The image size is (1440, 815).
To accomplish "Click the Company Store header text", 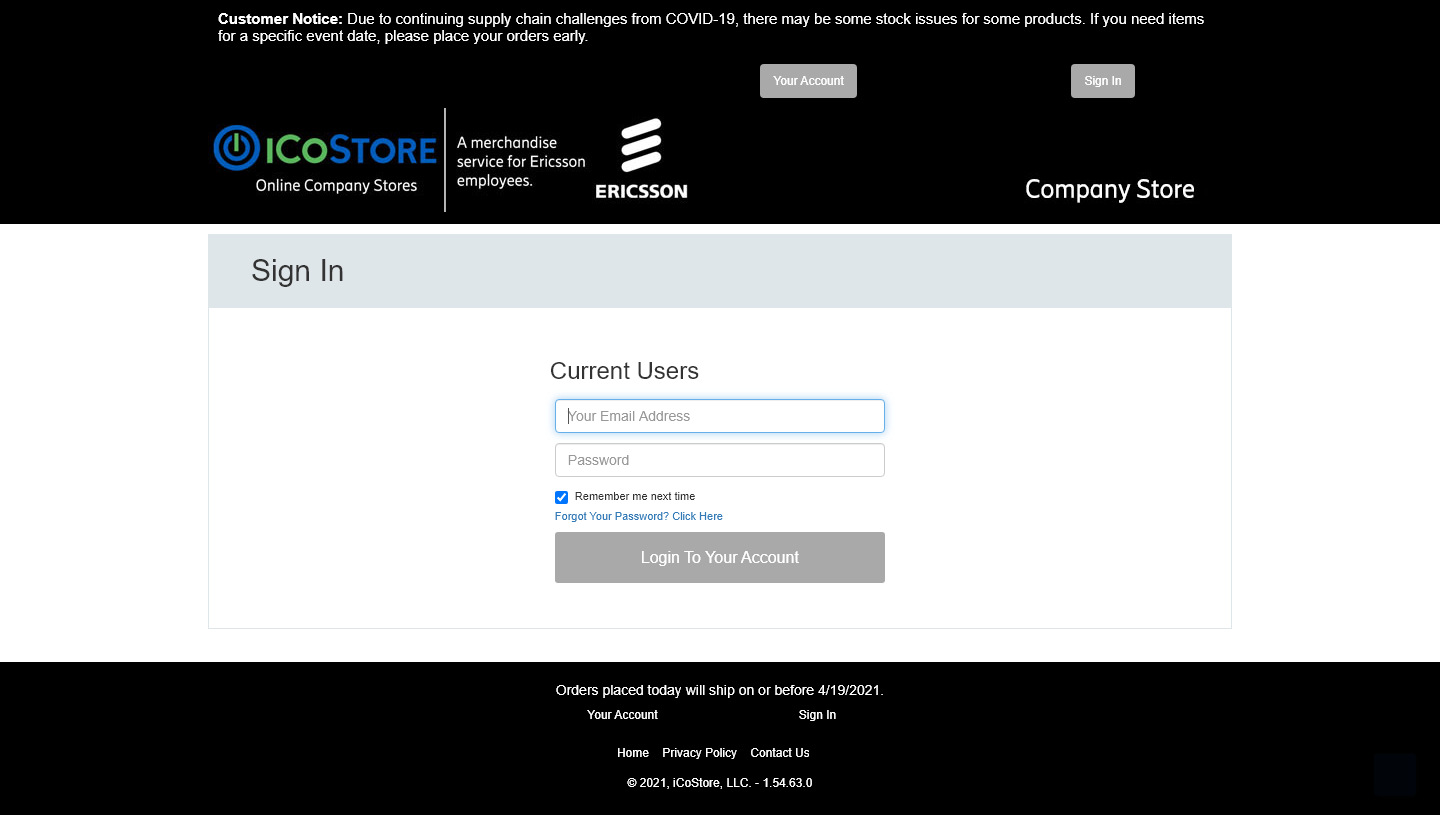I will (x=1109, y=190).
